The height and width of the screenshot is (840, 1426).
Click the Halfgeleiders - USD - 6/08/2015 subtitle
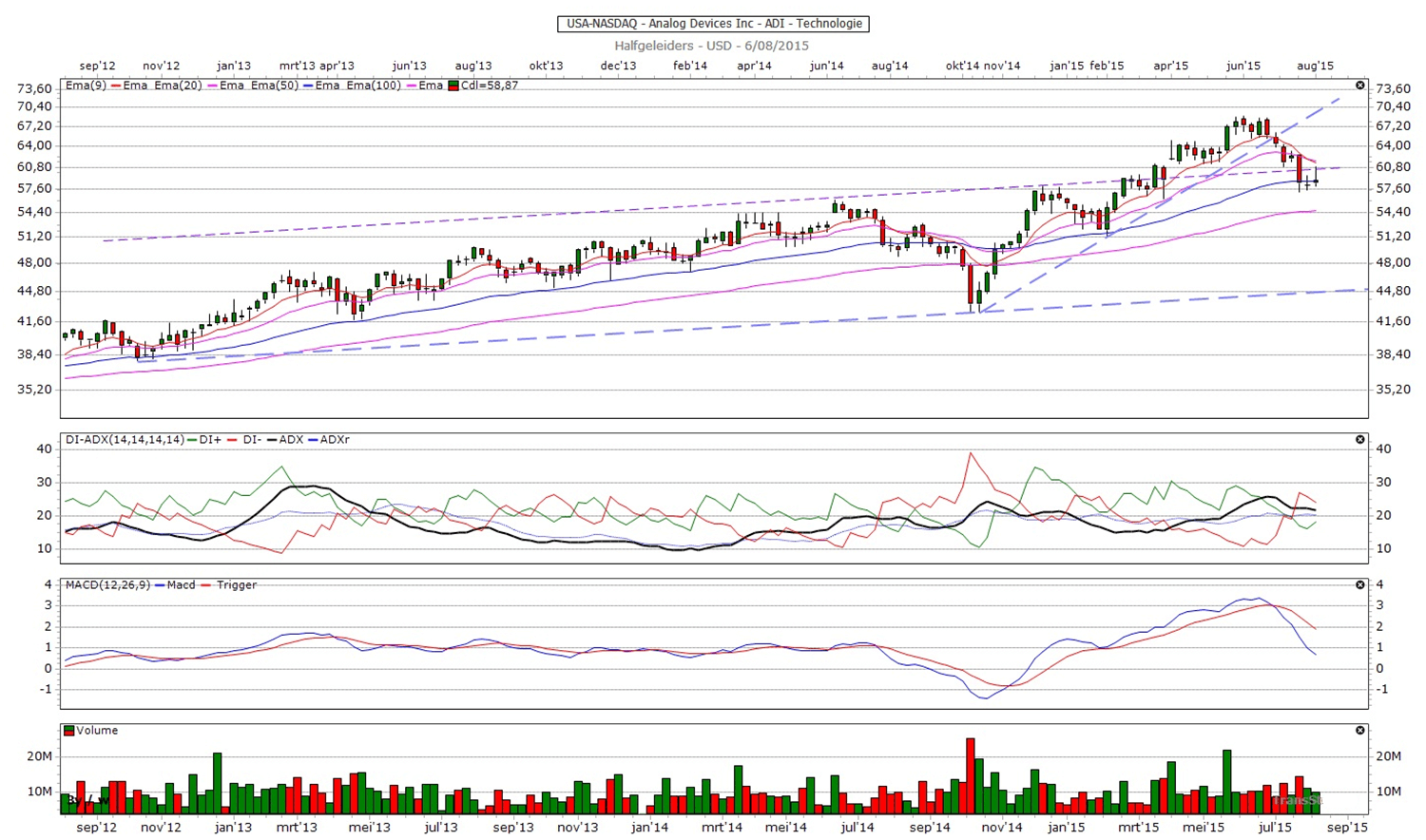(x=712, y=46)
